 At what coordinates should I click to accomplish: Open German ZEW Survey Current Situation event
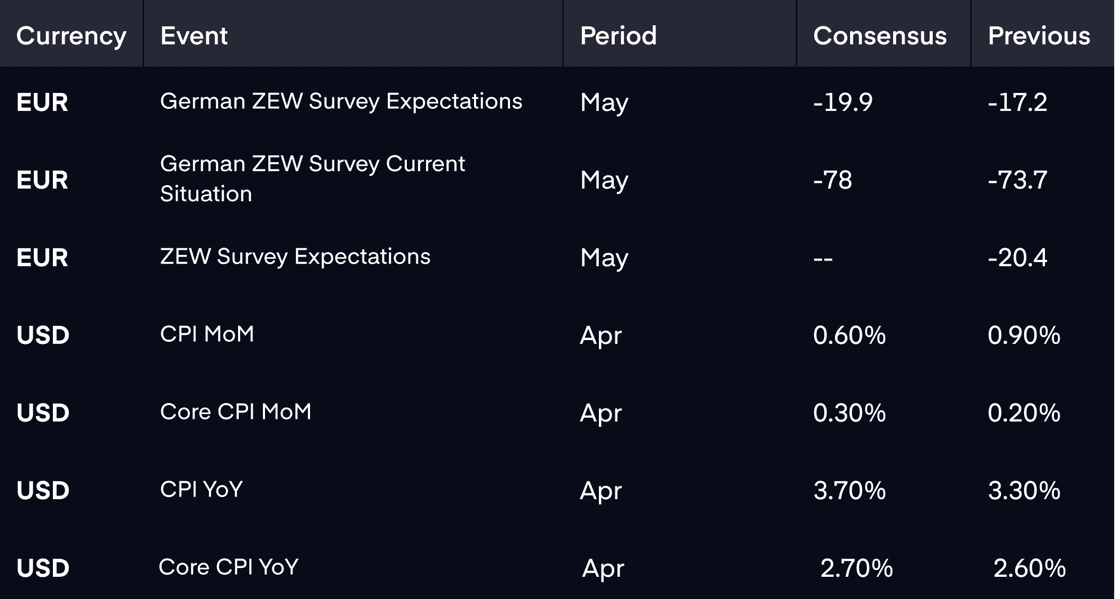pyautogui.click(x=312, y=178)
